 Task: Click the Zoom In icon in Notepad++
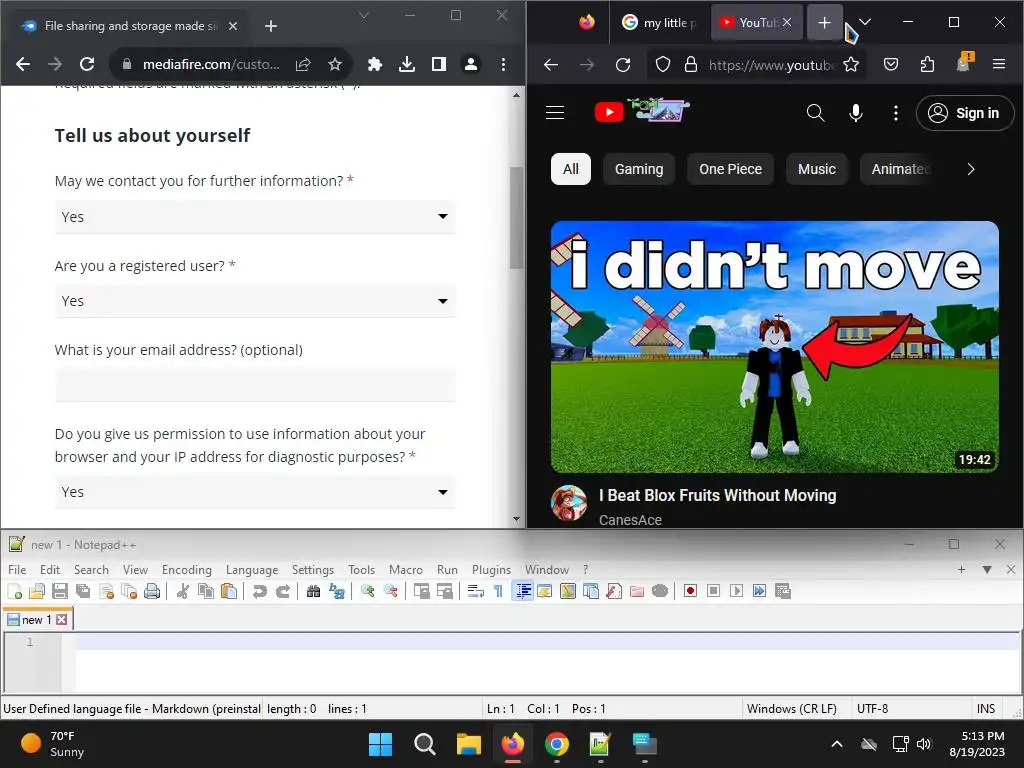click(368, 592)
